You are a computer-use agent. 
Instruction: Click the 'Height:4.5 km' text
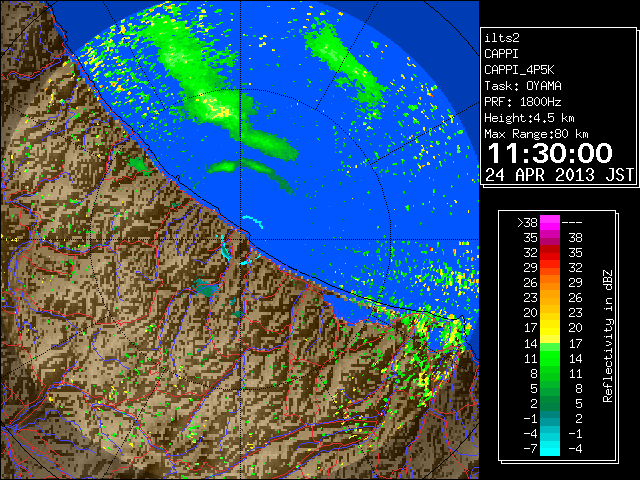tap(529, 118)
